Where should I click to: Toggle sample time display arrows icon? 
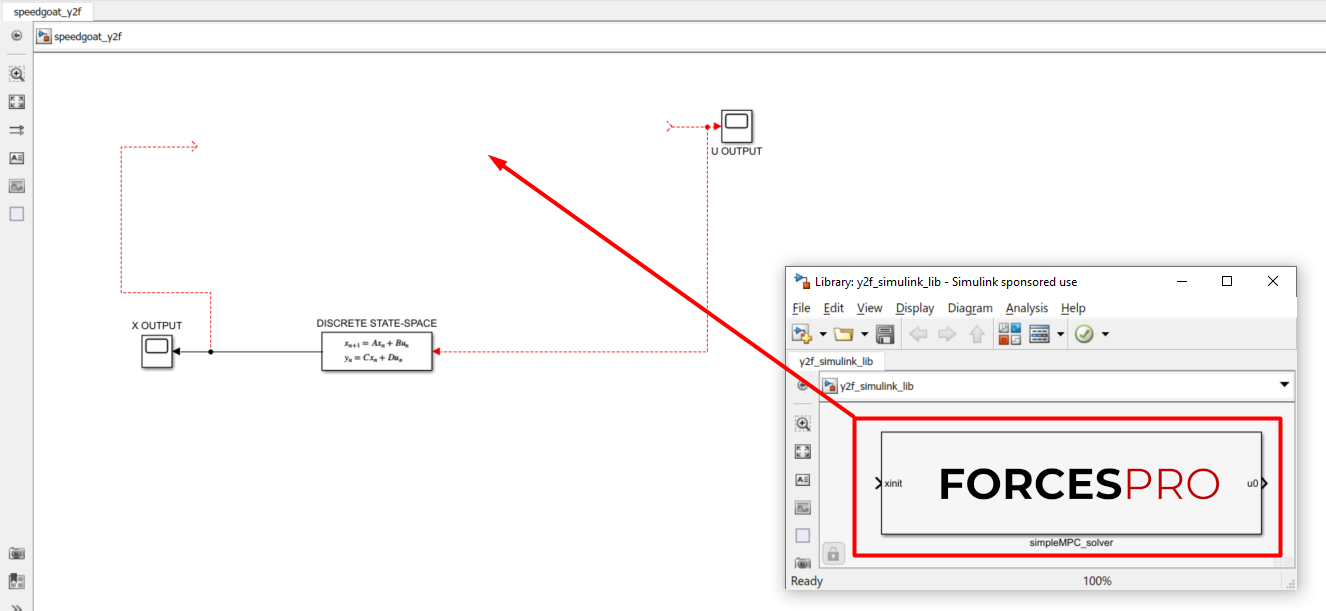coord(16,130)
